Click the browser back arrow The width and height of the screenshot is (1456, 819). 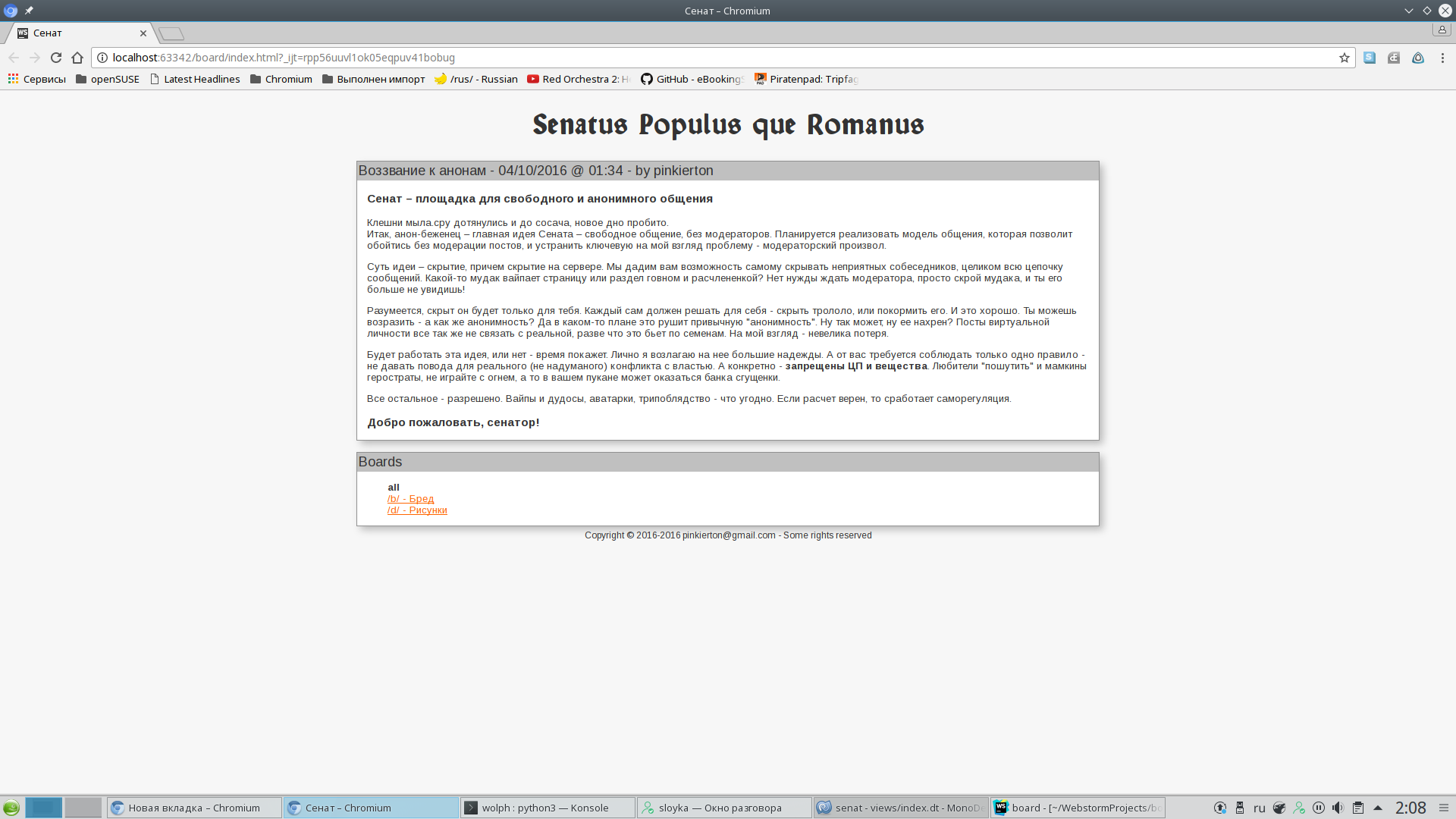coord(14,58)
